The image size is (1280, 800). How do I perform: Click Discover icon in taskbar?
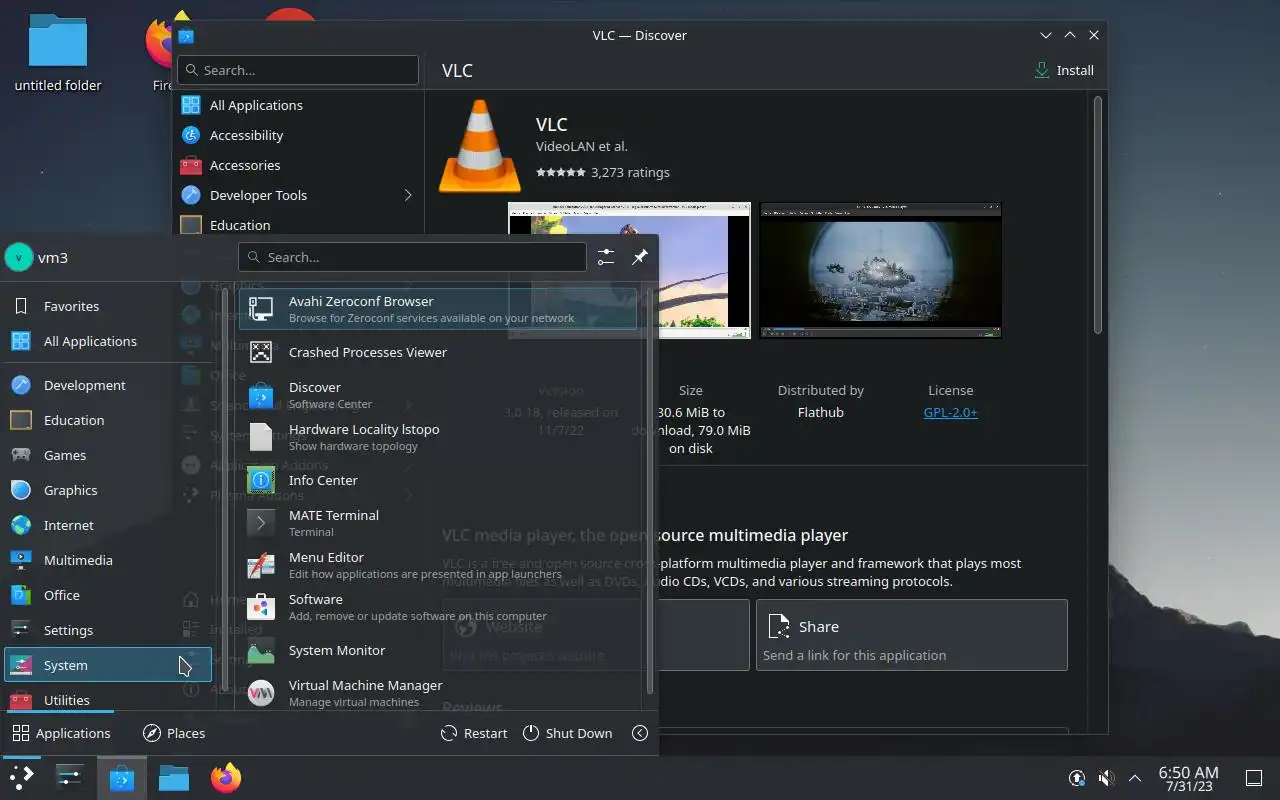coord(122,777)
